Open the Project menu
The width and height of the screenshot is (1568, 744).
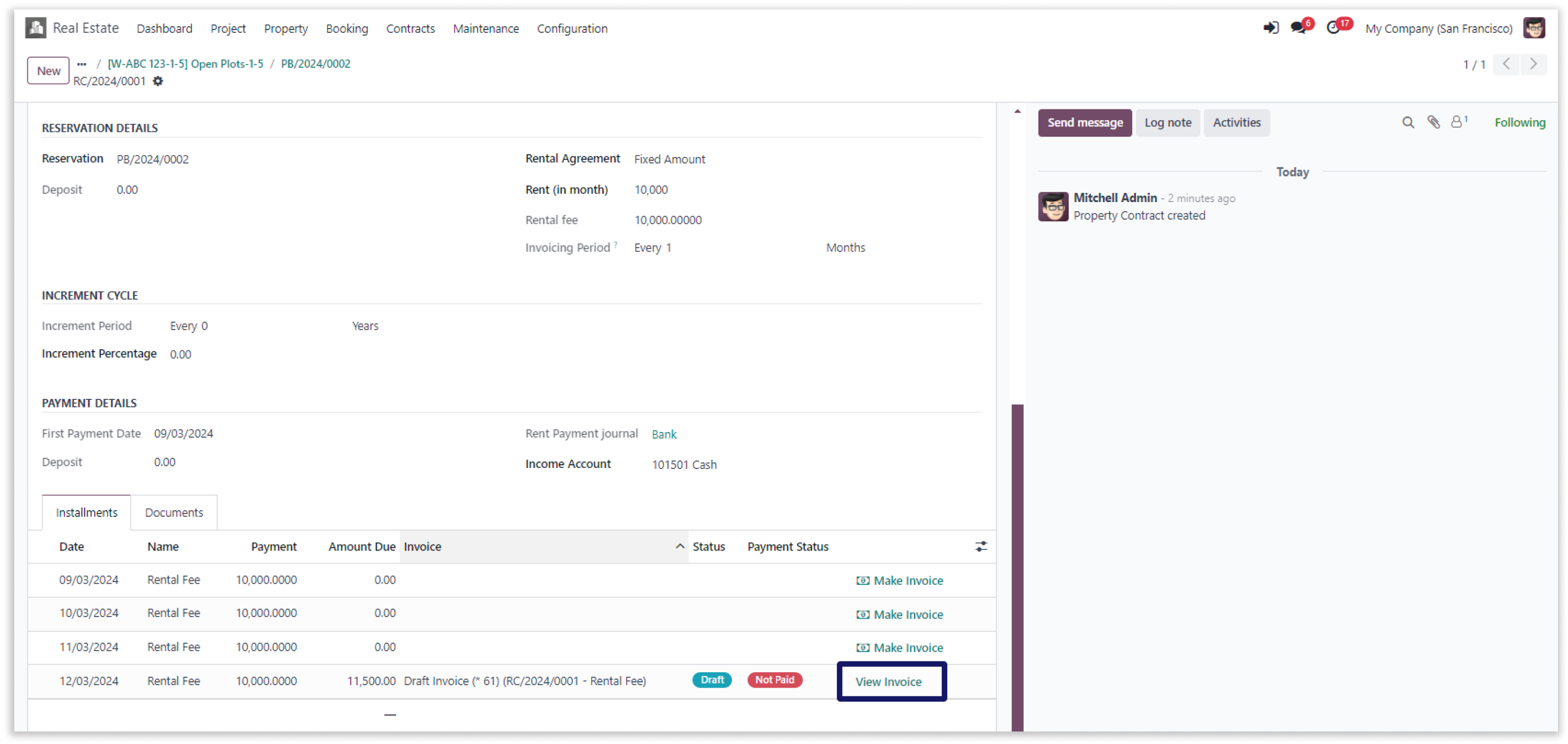point(228,28)
